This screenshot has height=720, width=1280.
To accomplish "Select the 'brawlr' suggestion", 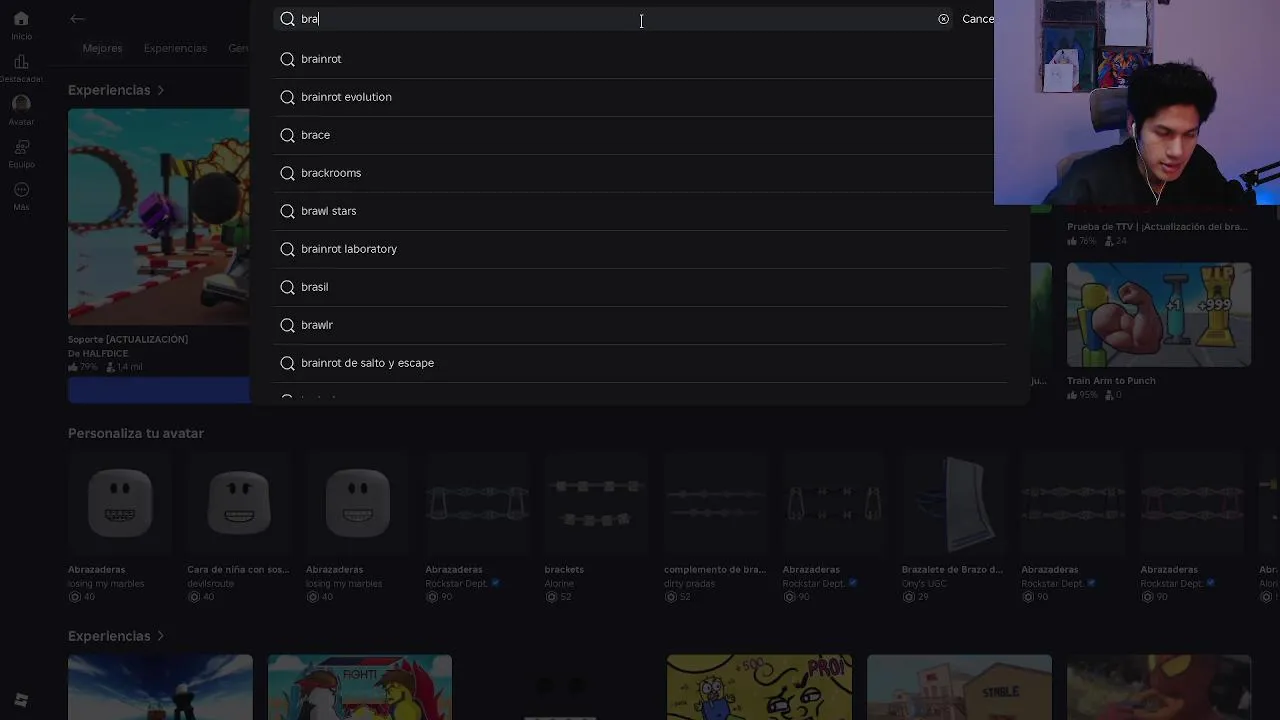I will [640, 325].
